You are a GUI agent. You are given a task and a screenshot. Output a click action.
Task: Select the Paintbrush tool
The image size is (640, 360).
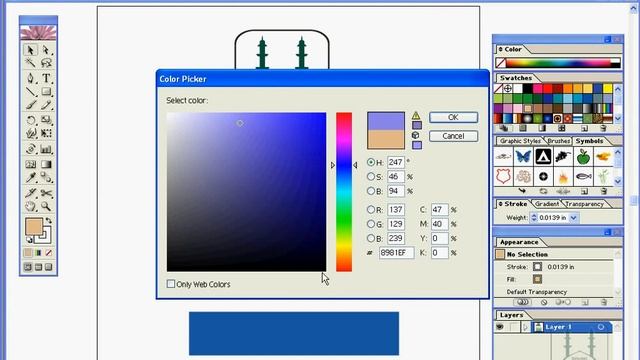click(30, 105)
